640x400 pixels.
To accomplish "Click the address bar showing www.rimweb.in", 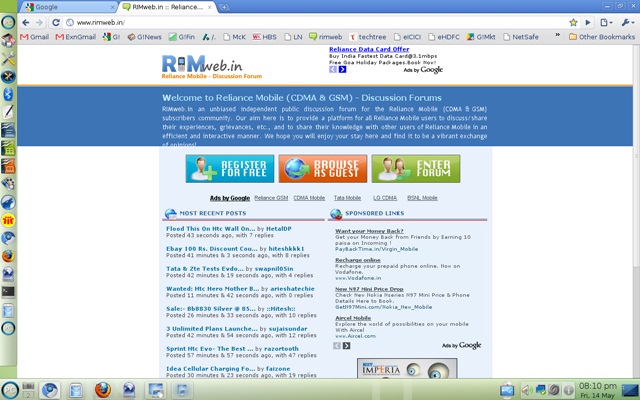I will pyautogui.click(x=300, y=22).
